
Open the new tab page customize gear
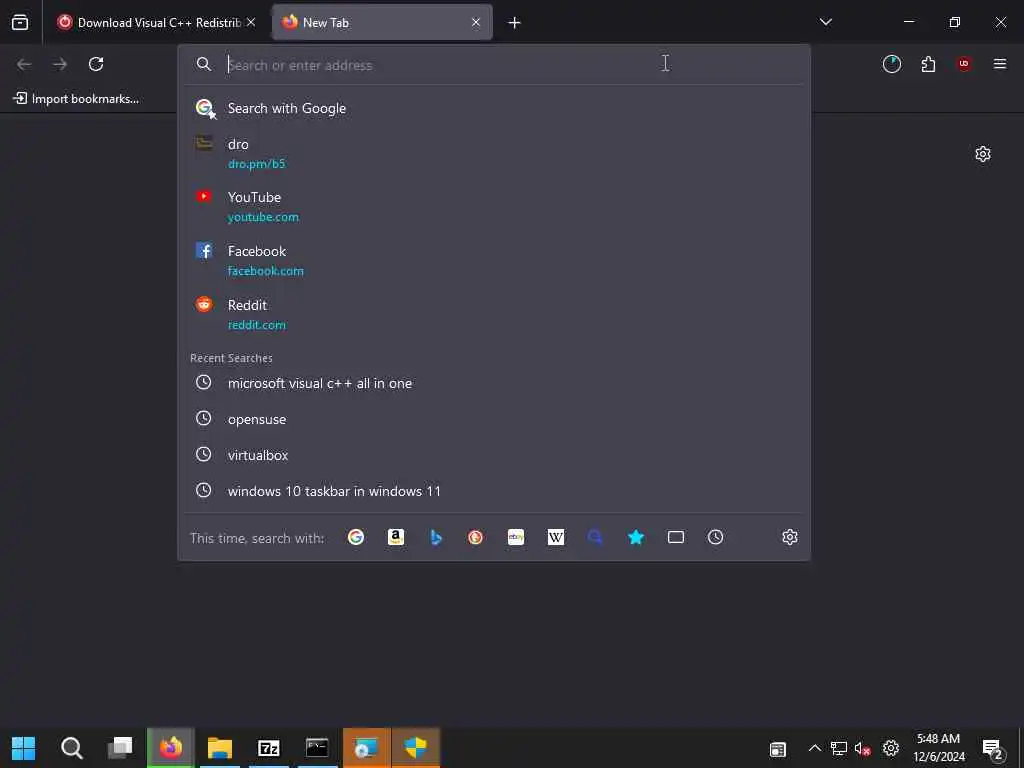point(983,154)
